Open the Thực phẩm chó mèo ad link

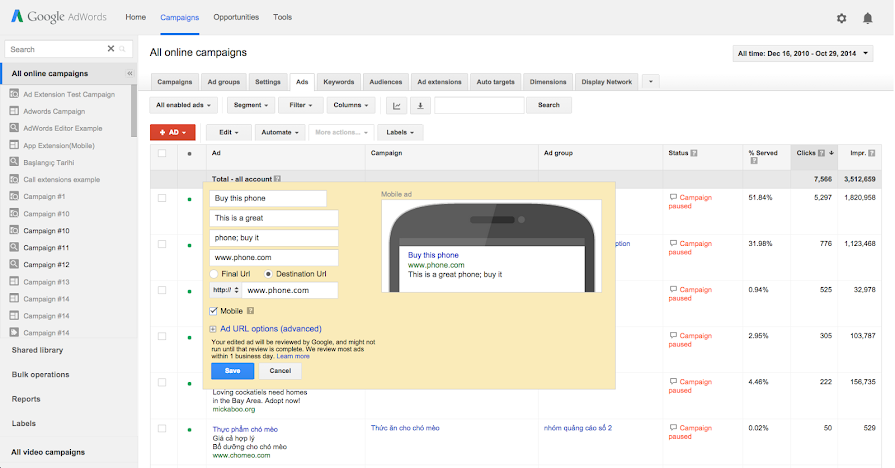[245, 429]
